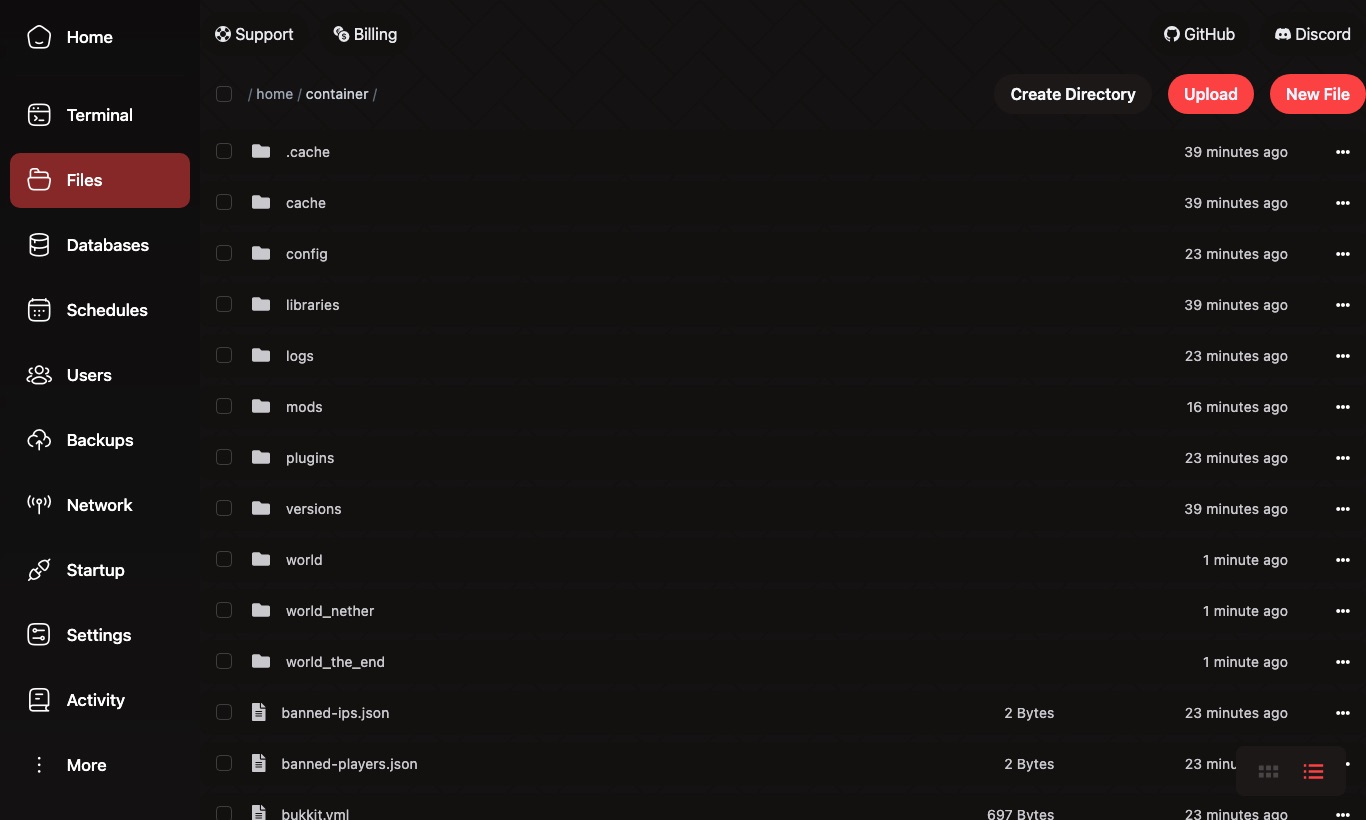The image size is (1366, 820).
Task: Navigate to home in the breadcrumb path
Action: 274,94
